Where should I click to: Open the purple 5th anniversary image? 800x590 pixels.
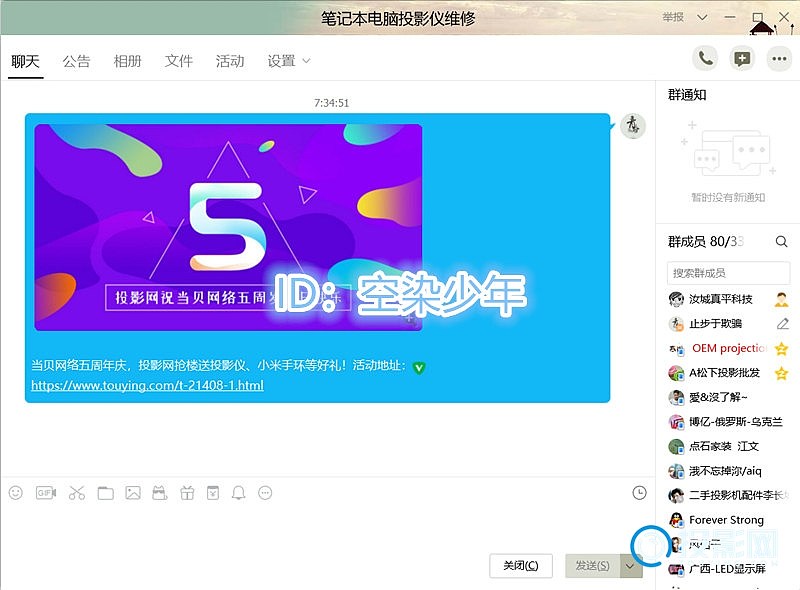pos(228,228)
